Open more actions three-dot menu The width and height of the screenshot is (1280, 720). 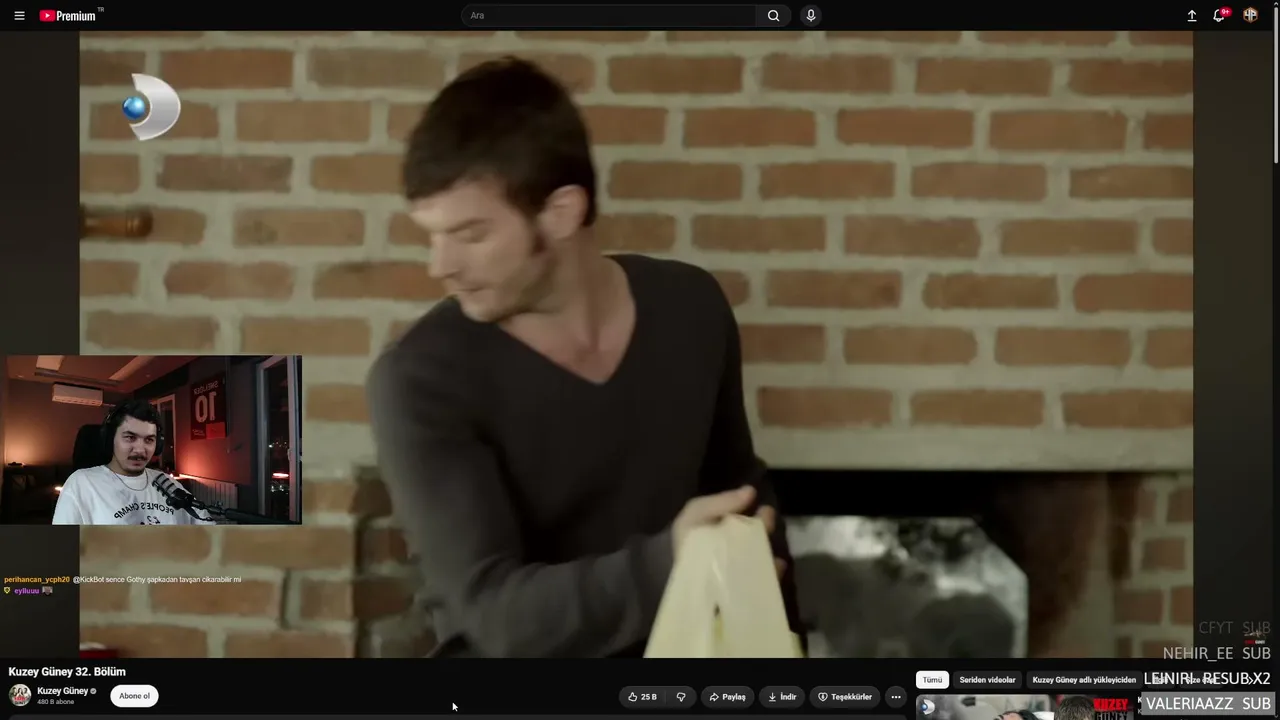coord(896,697)
